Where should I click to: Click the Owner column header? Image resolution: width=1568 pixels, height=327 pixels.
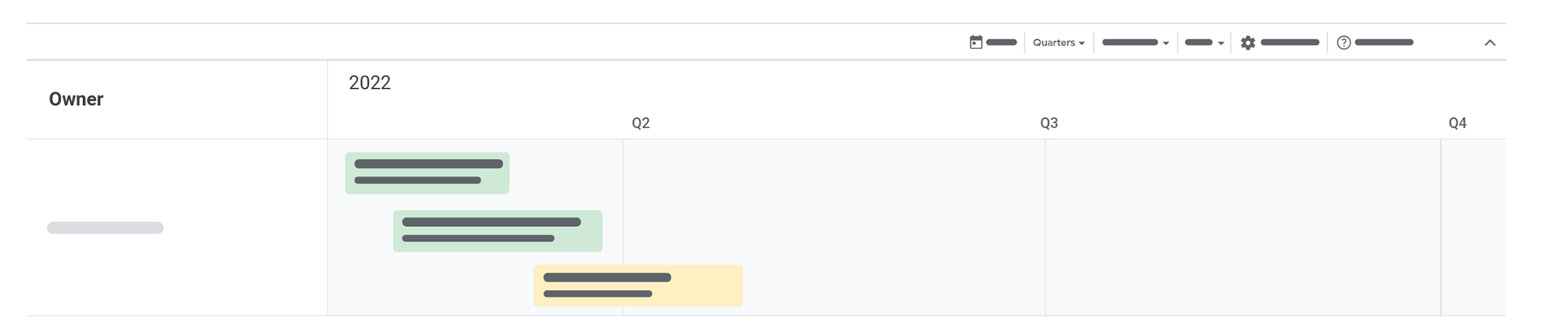point(76,99)
